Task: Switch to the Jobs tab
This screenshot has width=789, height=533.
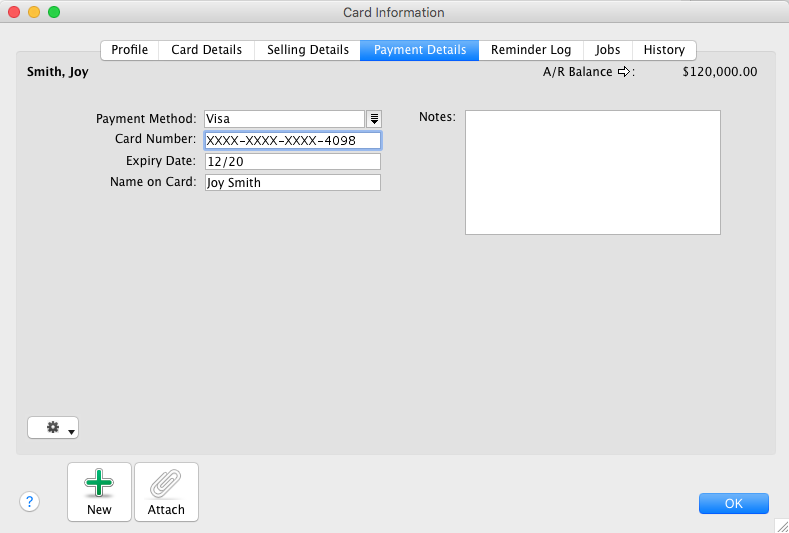Action: (608, 50)
